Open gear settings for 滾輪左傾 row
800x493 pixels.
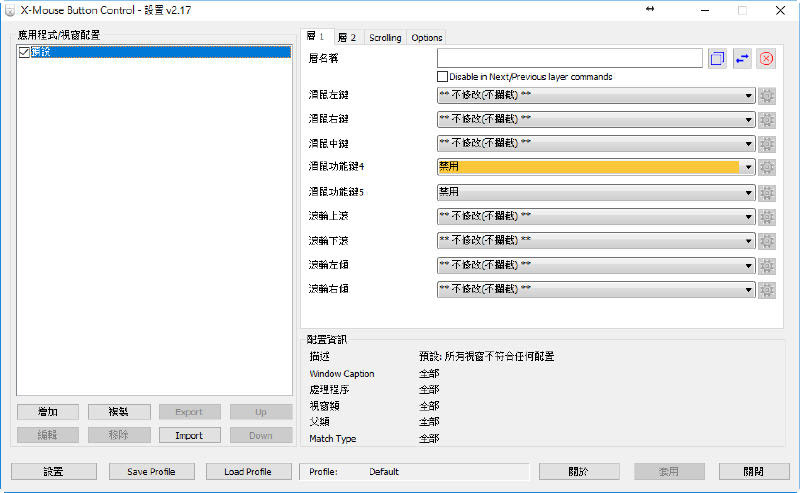point(767,265)
